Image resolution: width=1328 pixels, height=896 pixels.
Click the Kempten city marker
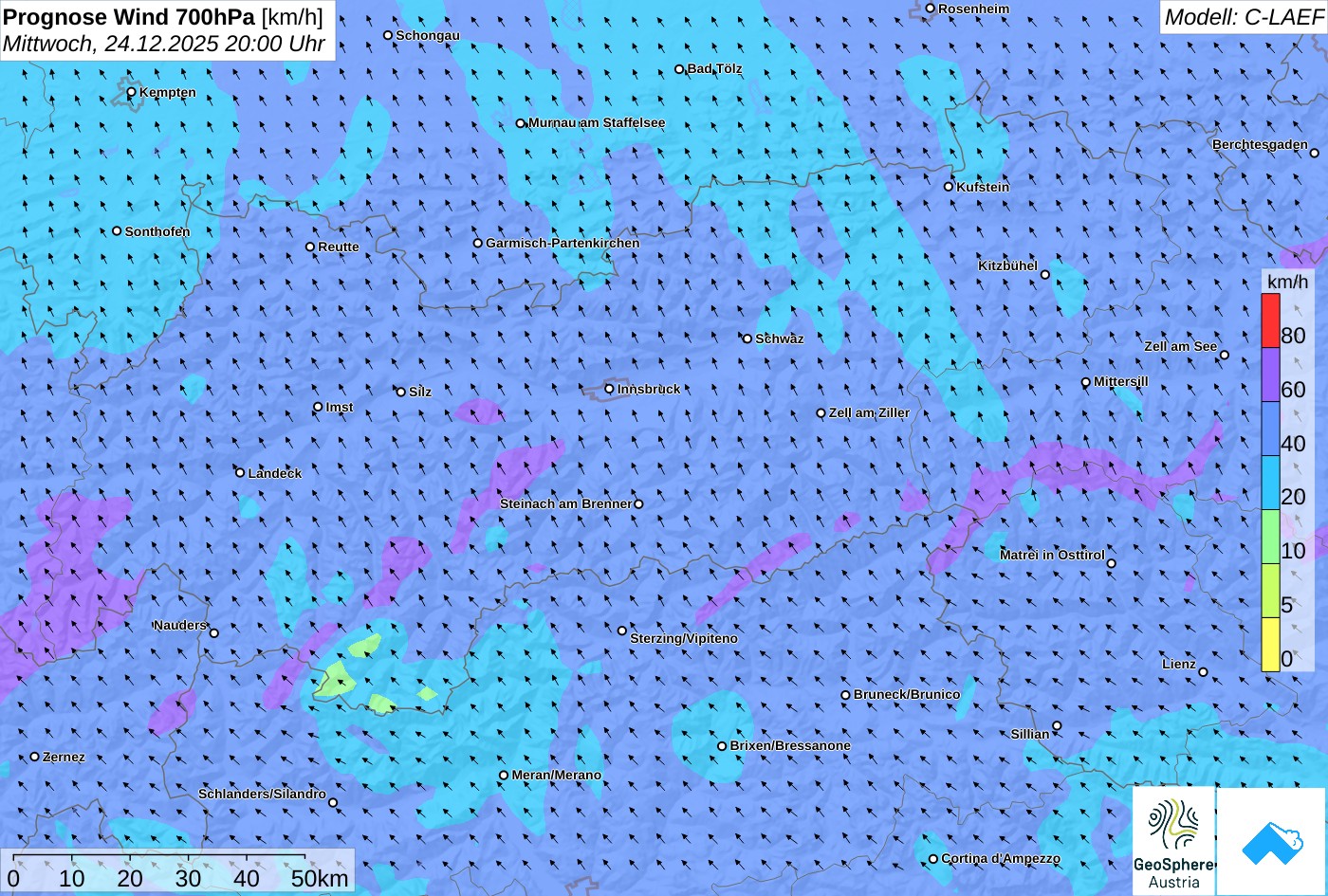132,92
